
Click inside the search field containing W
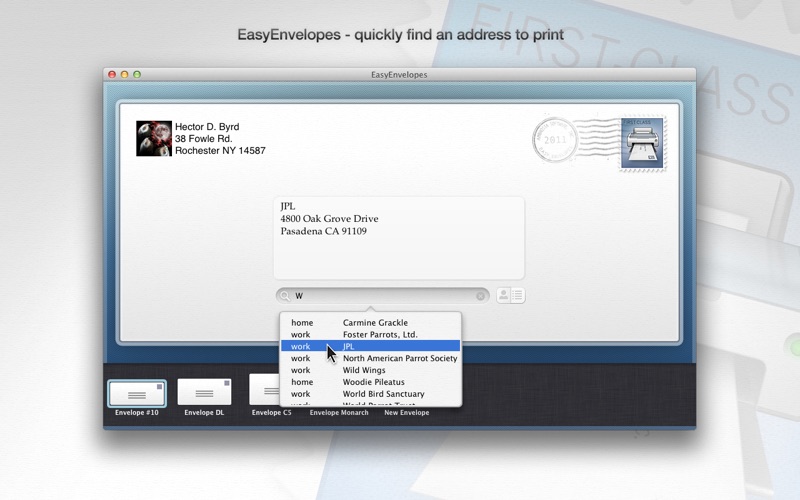[383, 296]
